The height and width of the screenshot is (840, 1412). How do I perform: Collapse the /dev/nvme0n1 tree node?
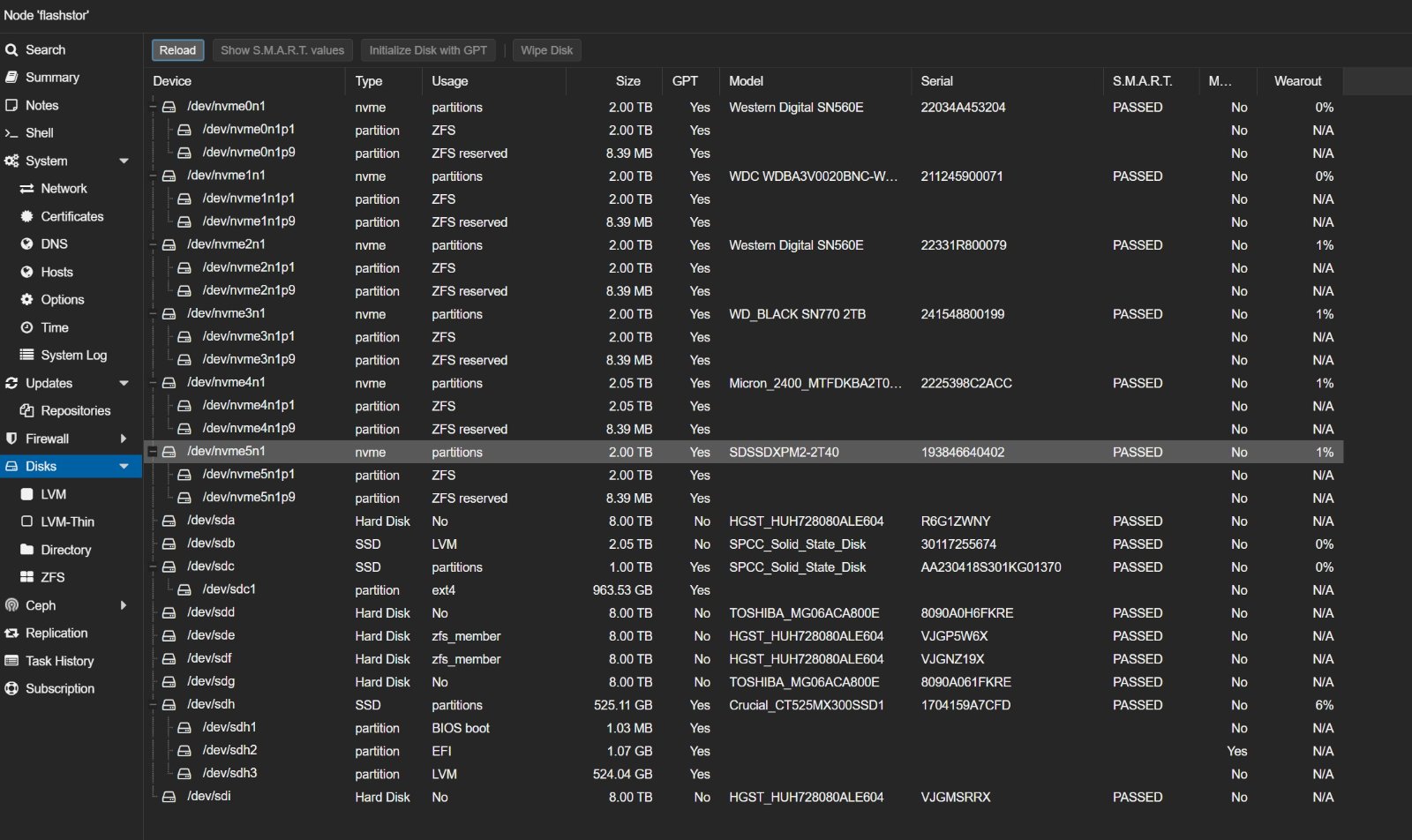coord(153,107)
